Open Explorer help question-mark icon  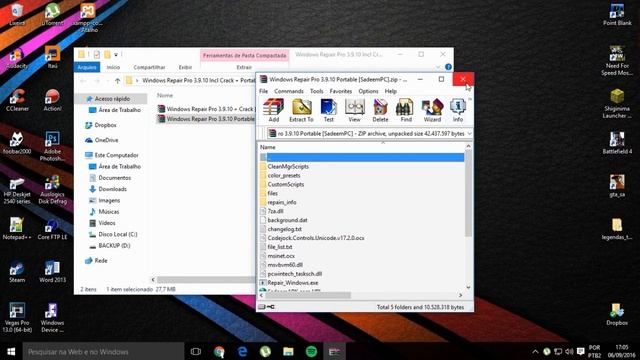pyautogui.click(x=448, y=67)
